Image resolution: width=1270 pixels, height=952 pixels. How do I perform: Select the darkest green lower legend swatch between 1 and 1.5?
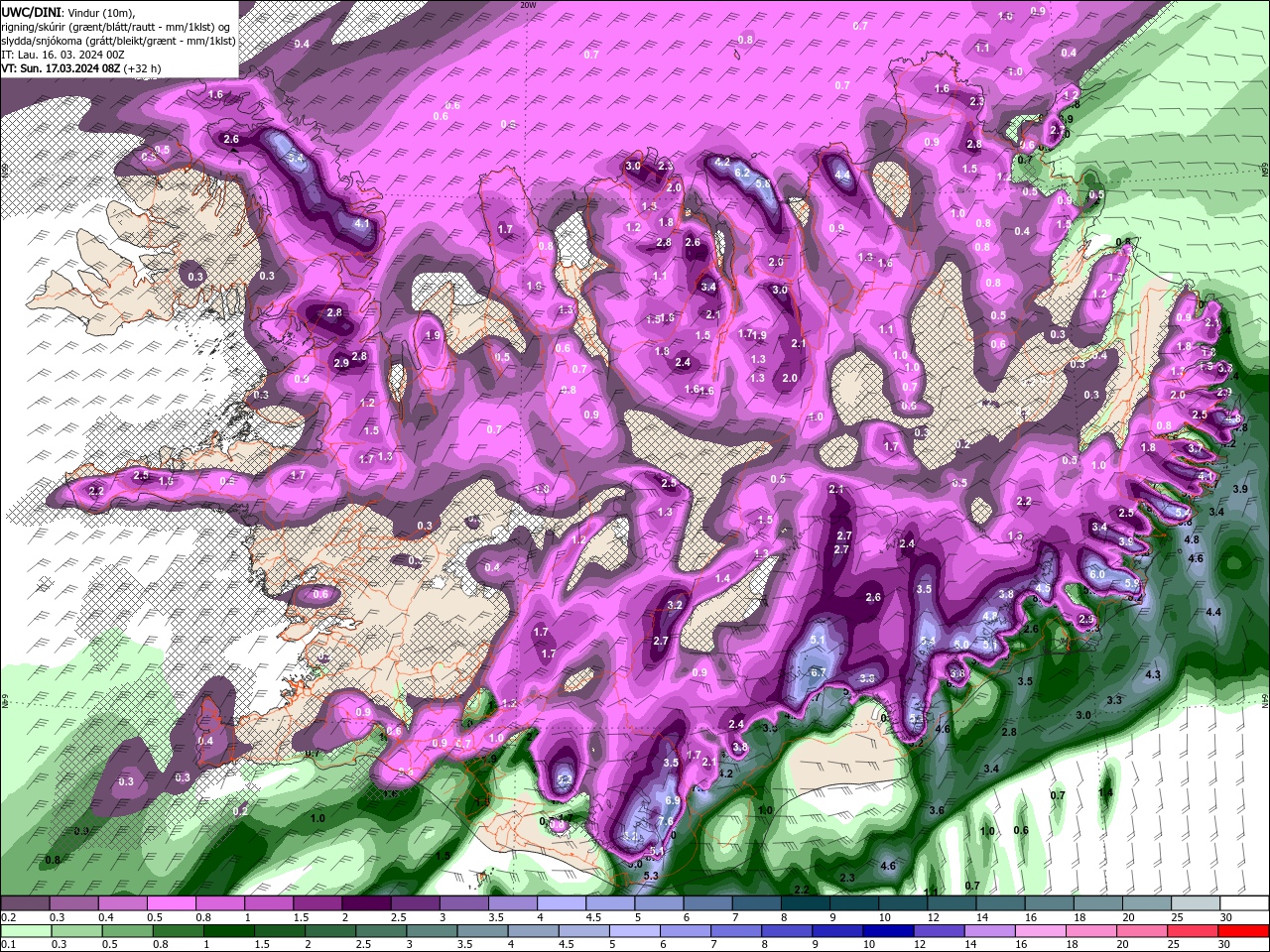pos(229,931)
